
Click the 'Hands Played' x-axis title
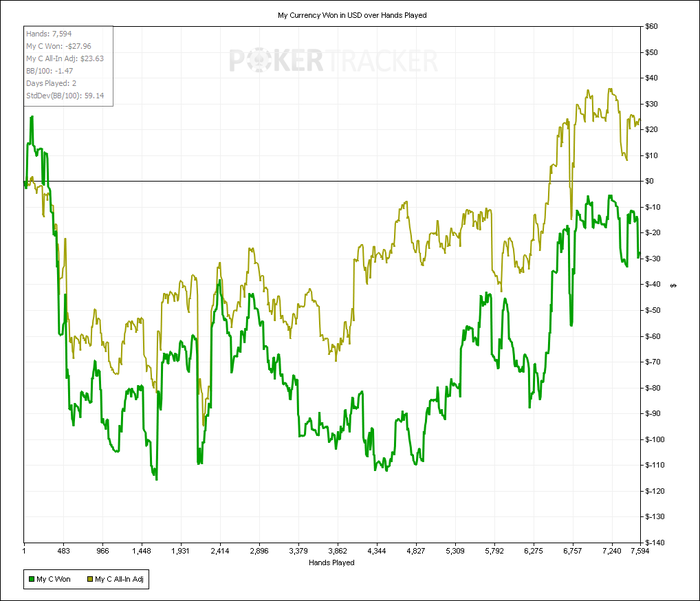pos(331,563)
